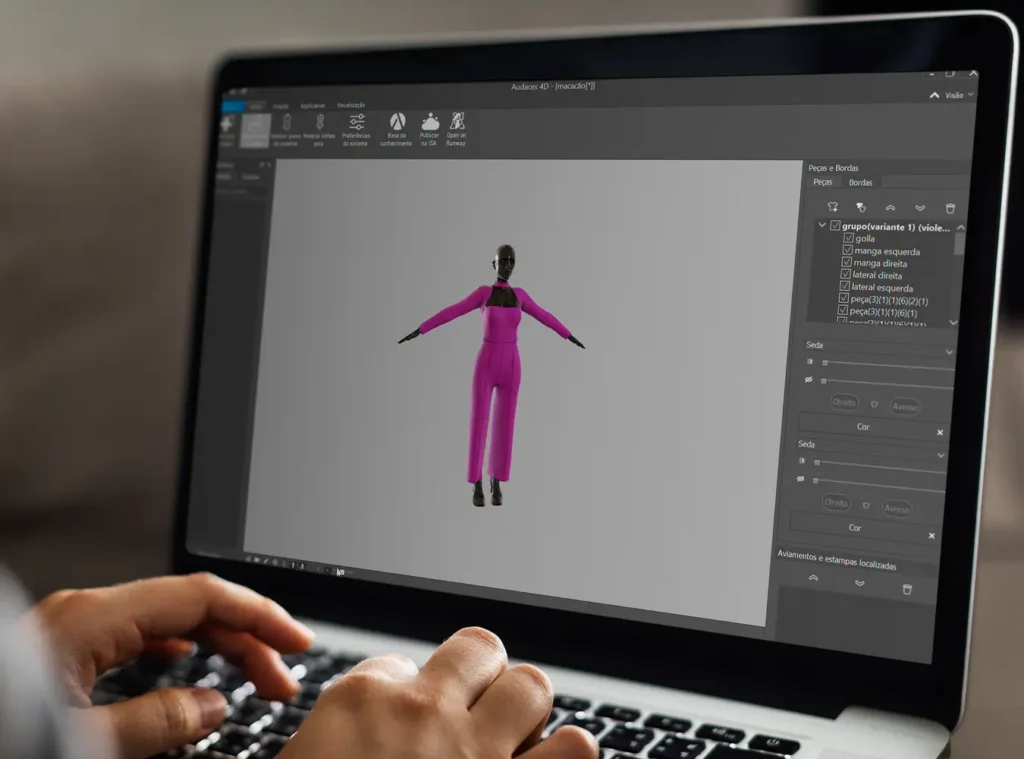Collapse the grupo(variante 1) tree node

tap(822, 226)
